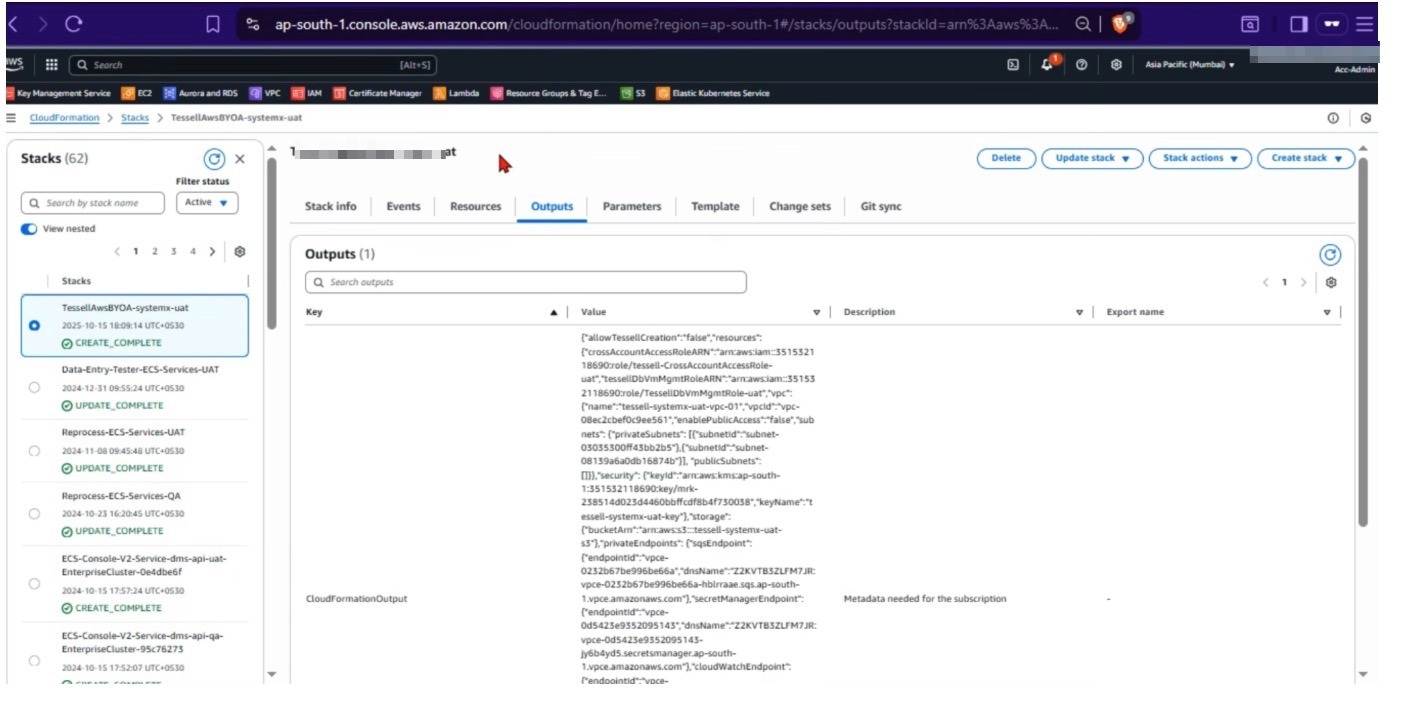This screenshot has width=1407, height=712.
Task: Open Stacks list preferences gear
Action: 240,252
